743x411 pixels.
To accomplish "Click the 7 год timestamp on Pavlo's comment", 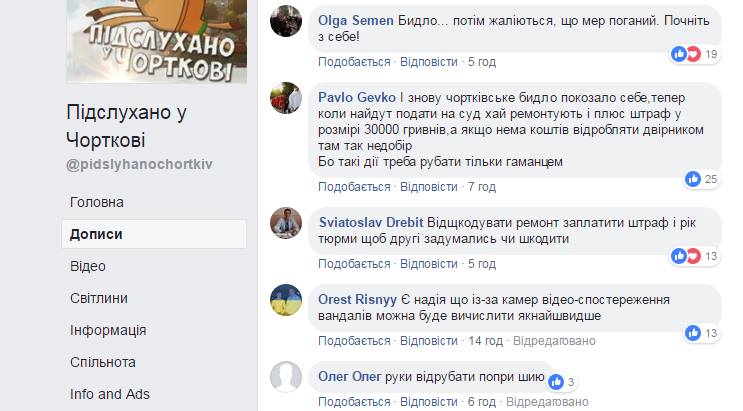I will click(x=482, y=187).
